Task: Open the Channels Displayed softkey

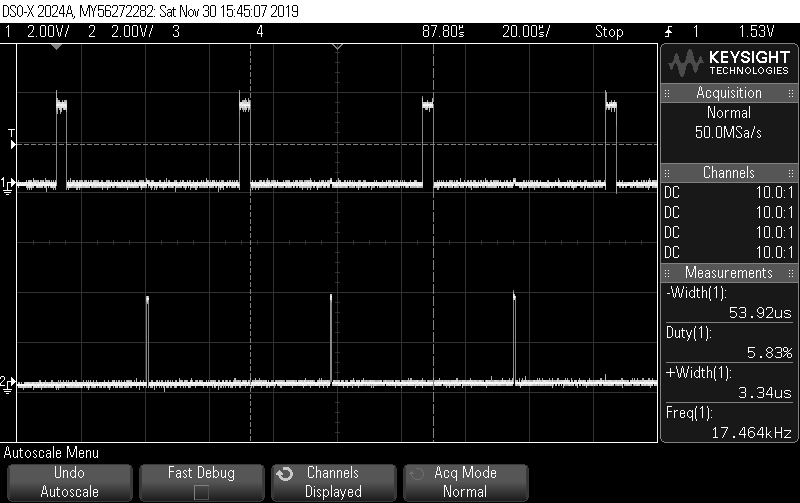Action: pos(334,482)
